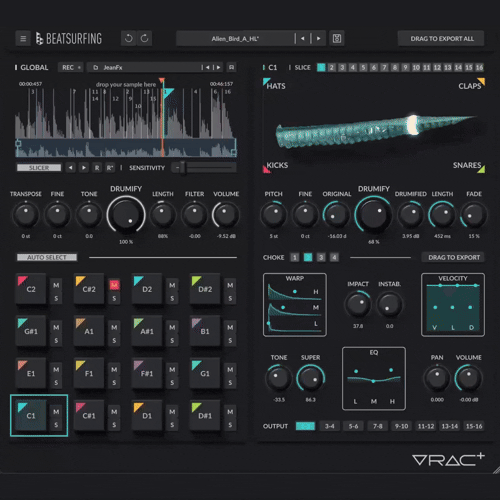The height and width of the screenshot is (500, 500).
Task: Select choke group 4
Action: tap(334, 257)
